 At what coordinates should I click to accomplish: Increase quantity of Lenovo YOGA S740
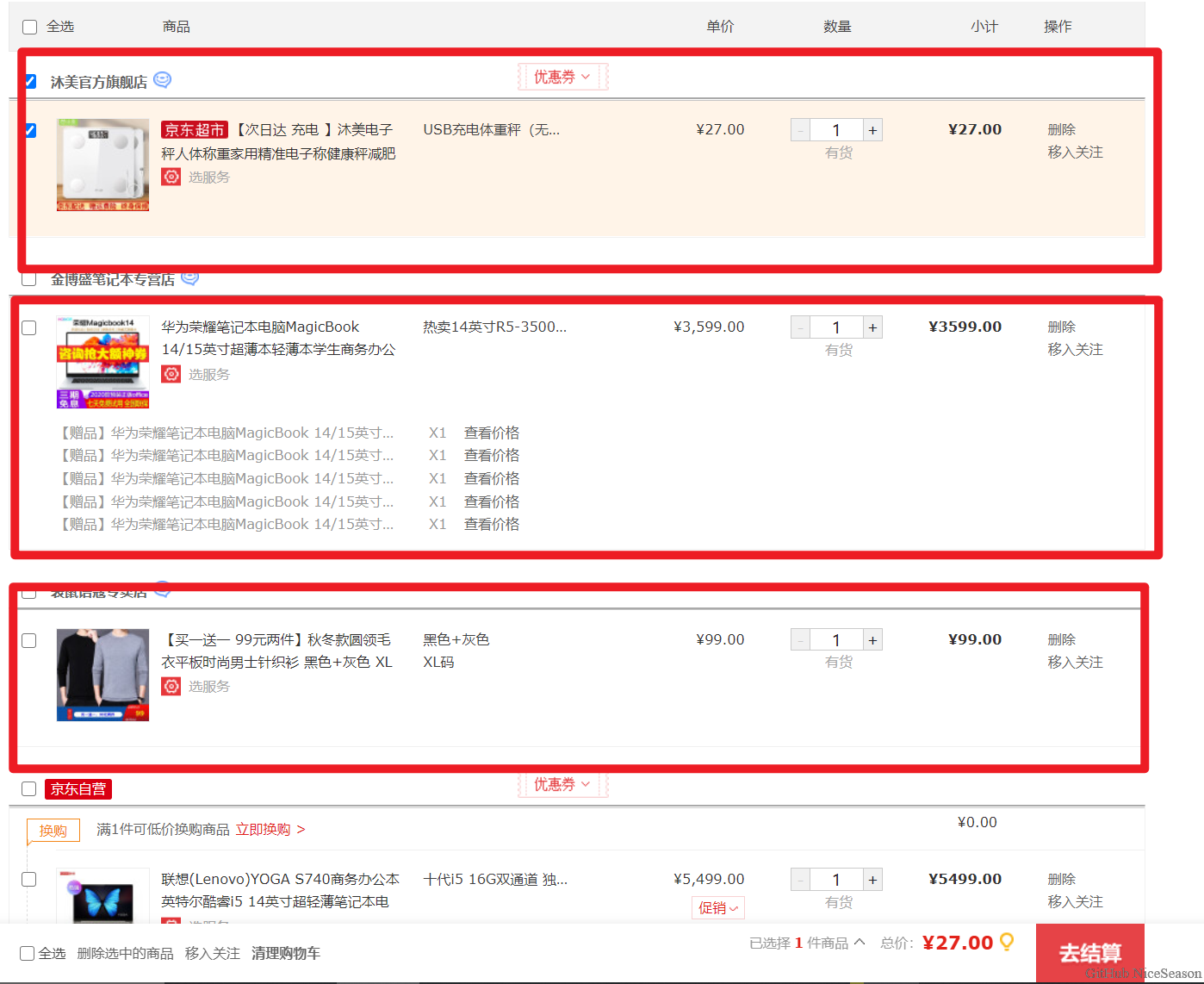pos(872,880)
